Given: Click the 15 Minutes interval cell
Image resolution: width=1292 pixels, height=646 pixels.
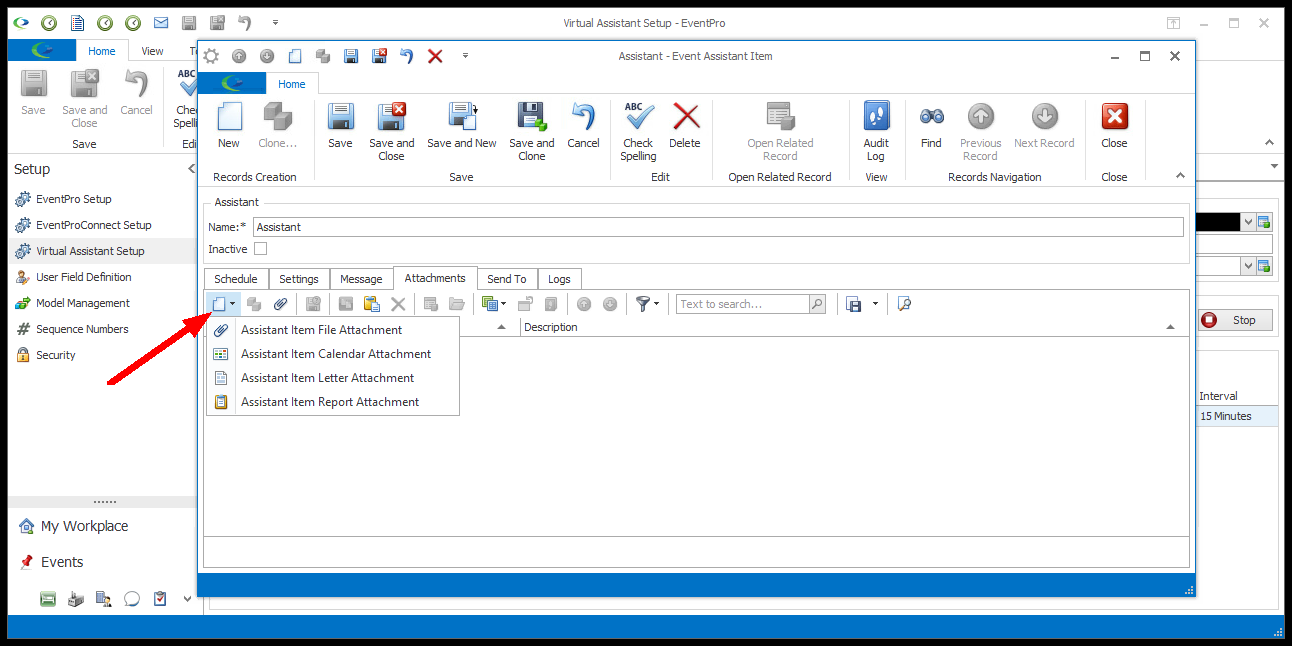Looking at the screenshot, I should (1237, 416).
